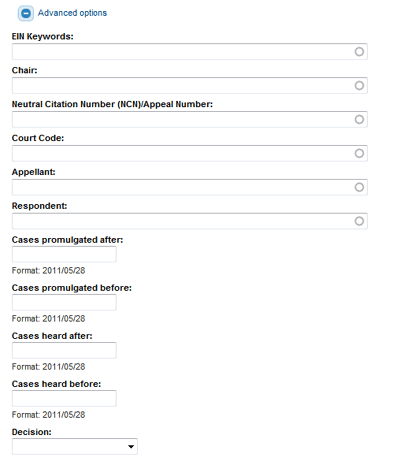Collapse the Advanced options section
The width and height of the screenshot is (400, 465).
click(x=26, y=13)
